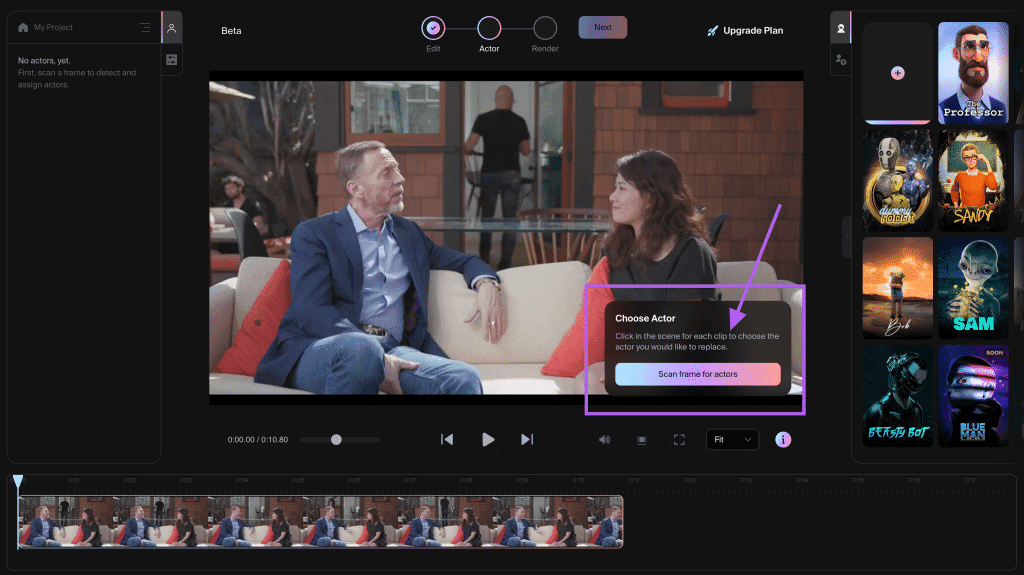1024x575 pixels.
Task: Mute the video with the speaker icon
Action: (x=605, y=440)
